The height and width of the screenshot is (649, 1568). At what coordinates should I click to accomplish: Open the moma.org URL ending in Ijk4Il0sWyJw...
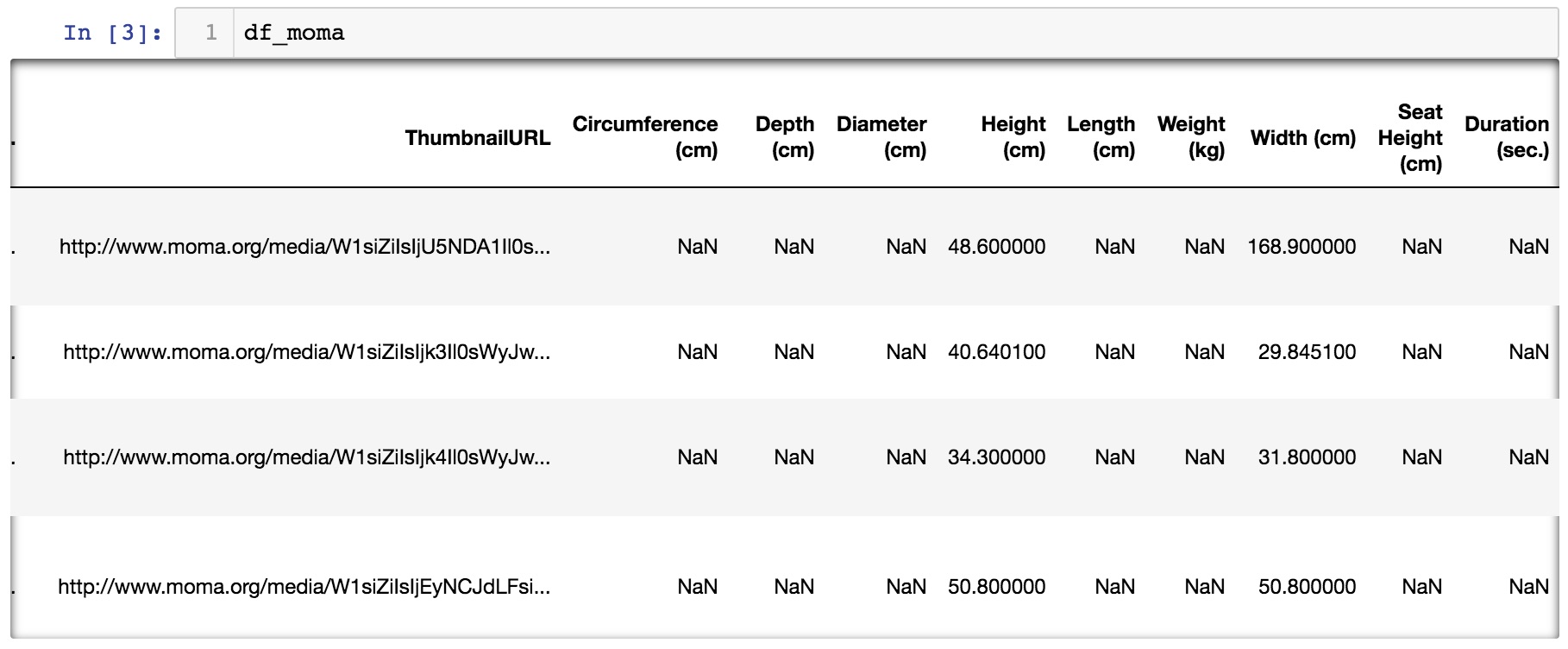click(306, 457)
